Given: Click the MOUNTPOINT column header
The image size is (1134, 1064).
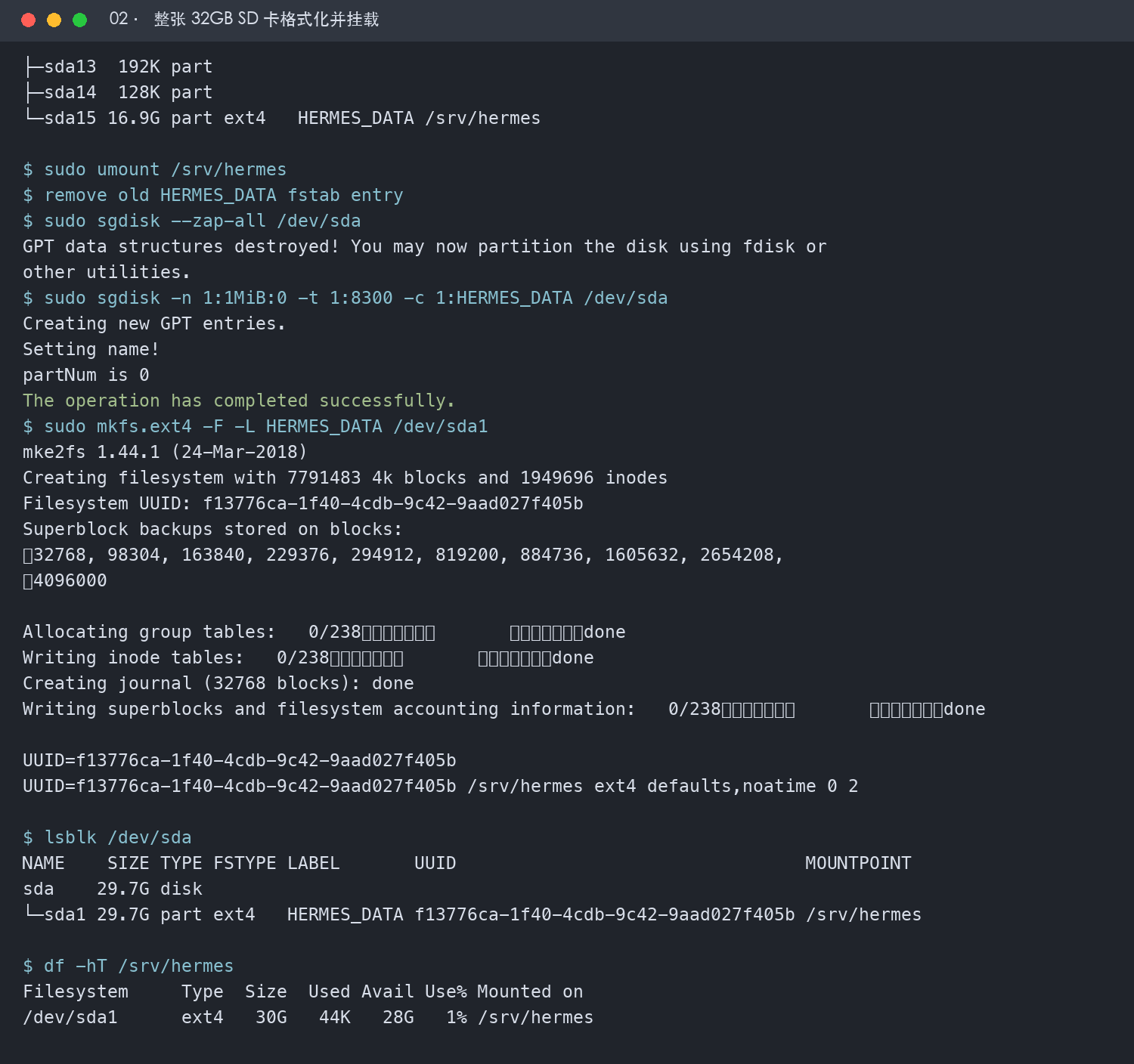Looking at the screenshot, I should (858, 863).
